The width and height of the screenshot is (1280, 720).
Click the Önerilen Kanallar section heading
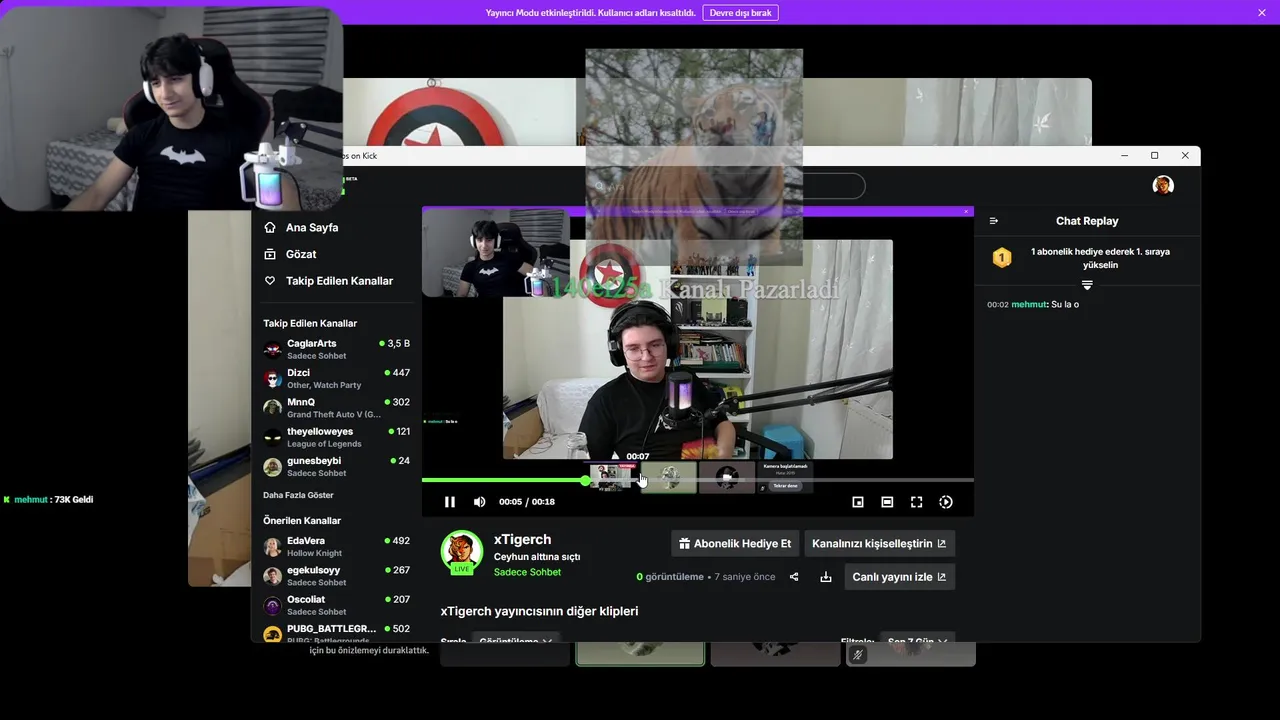[302, 521]
